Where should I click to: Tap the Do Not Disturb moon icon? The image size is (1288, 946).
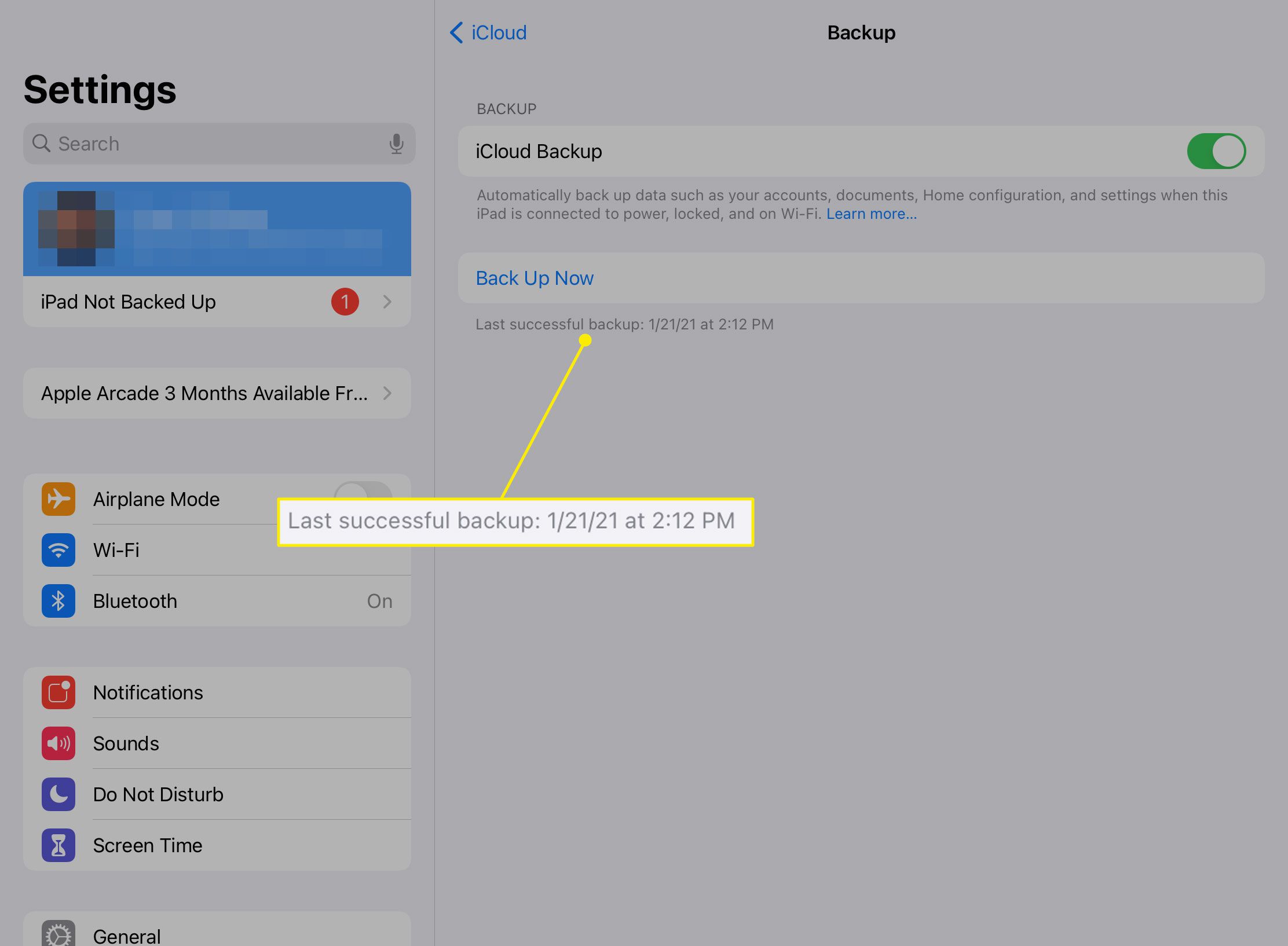[58, 794]
